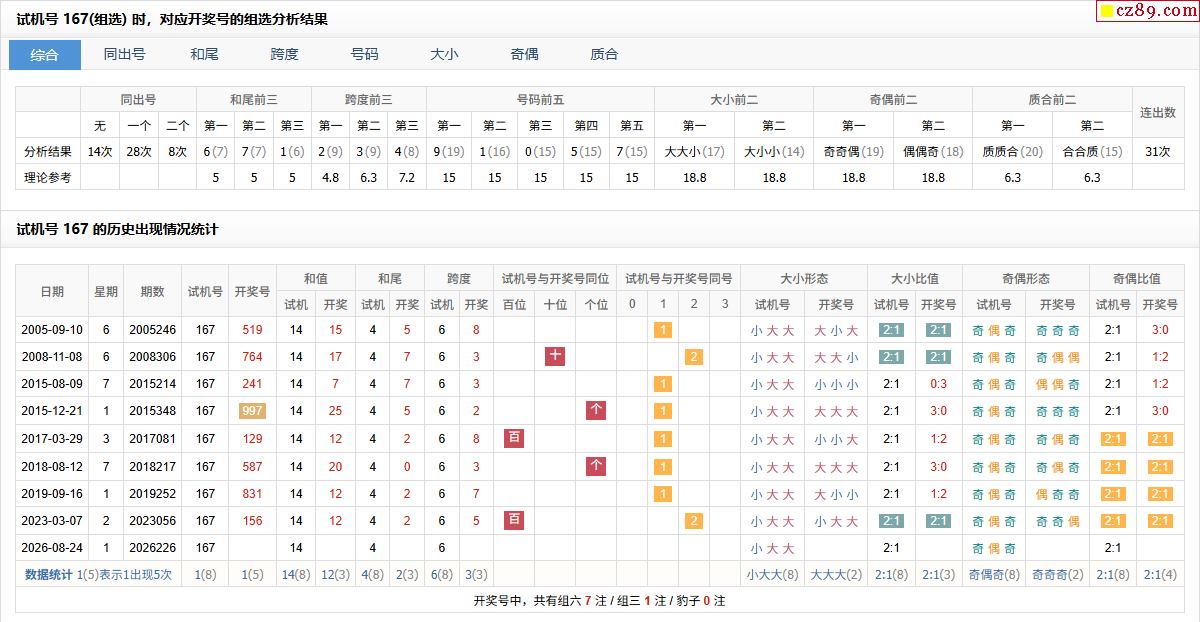The width and height of the screenshot is (1200, 622).
Task: Switch to the 质合 tab
Action: (x=605, y=55)
